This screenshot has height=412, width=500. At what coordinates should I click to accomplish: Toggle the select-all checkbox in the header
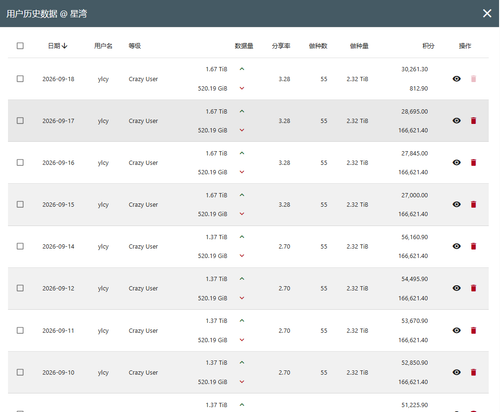(20, 46)
